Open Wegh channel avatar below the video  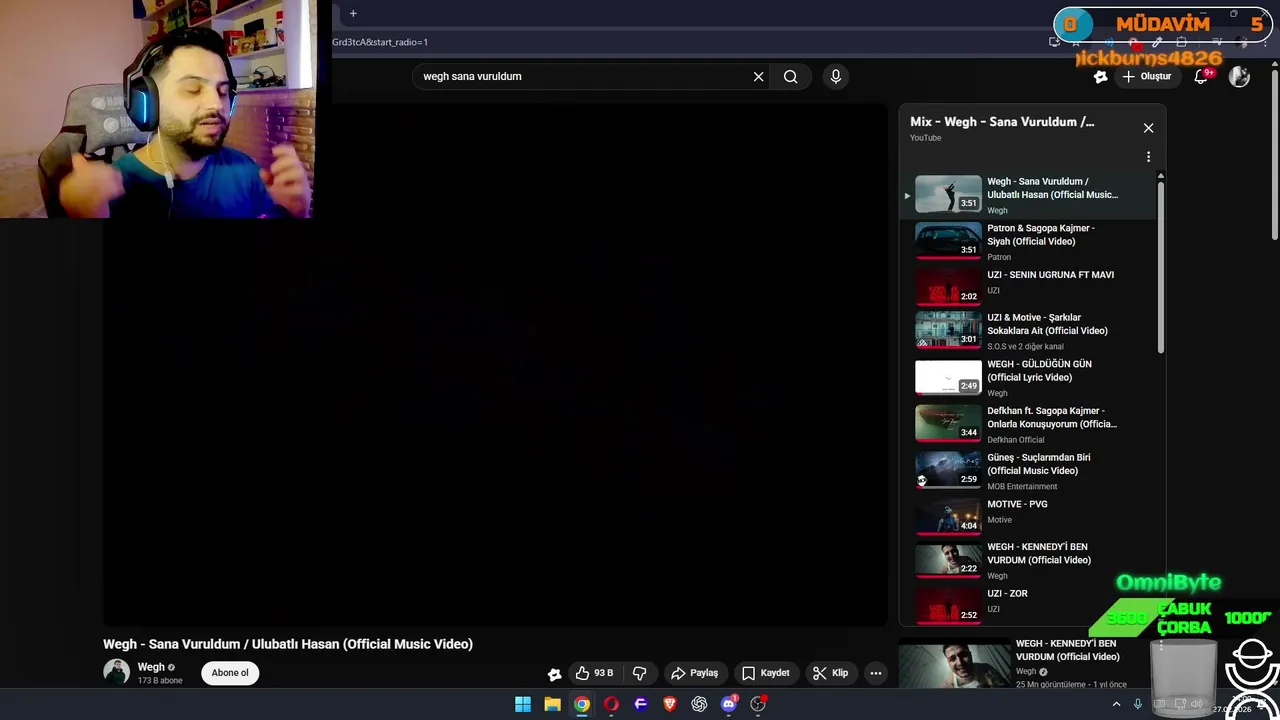pos(116,672)
